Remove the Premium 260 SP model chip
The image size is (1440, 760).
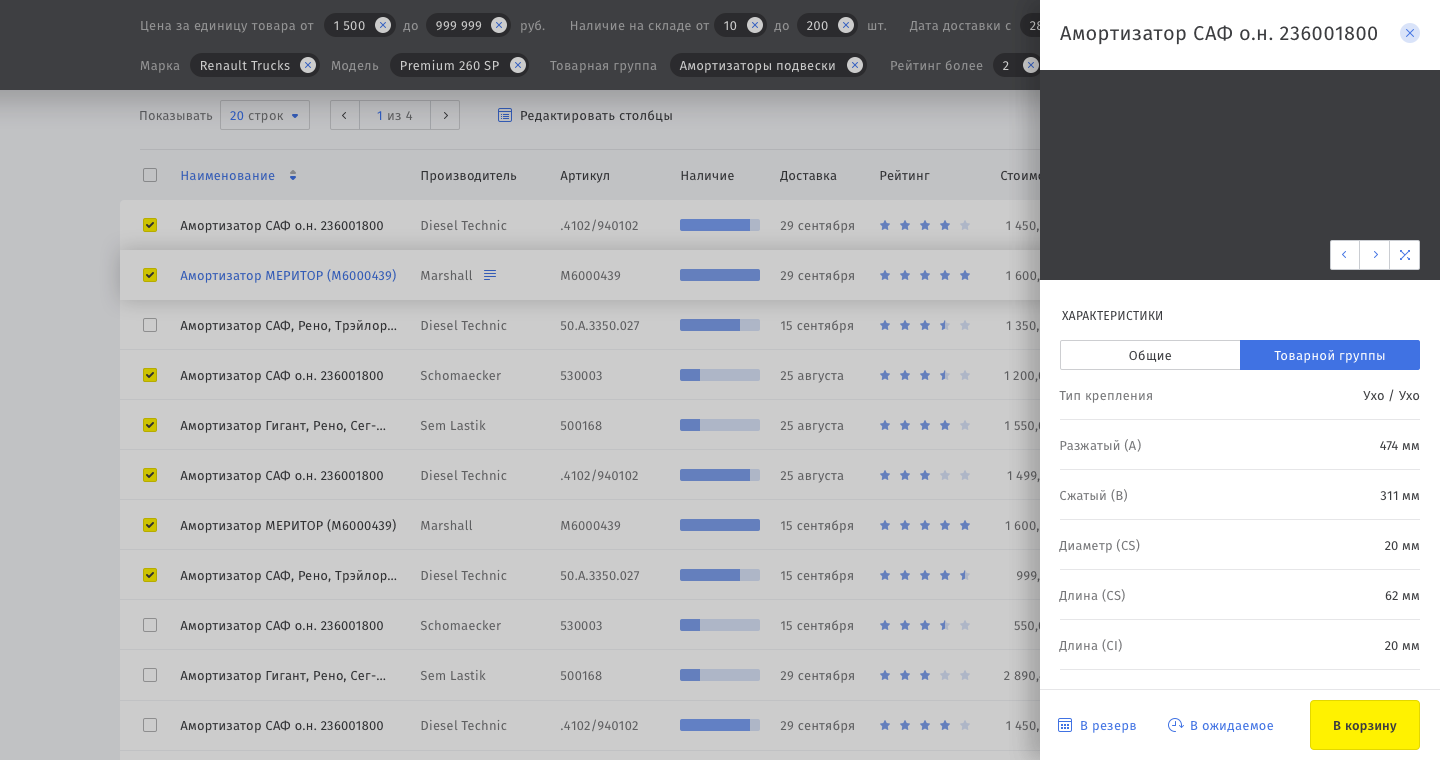(x=517, y=65)
